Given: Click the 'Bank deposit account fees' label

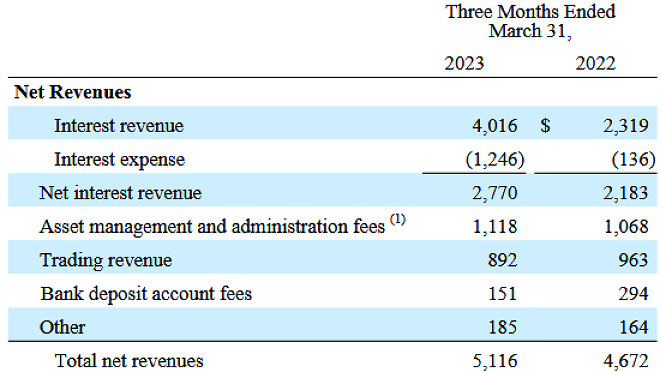Looking at the screenshot, I should [x=146, y=294].
